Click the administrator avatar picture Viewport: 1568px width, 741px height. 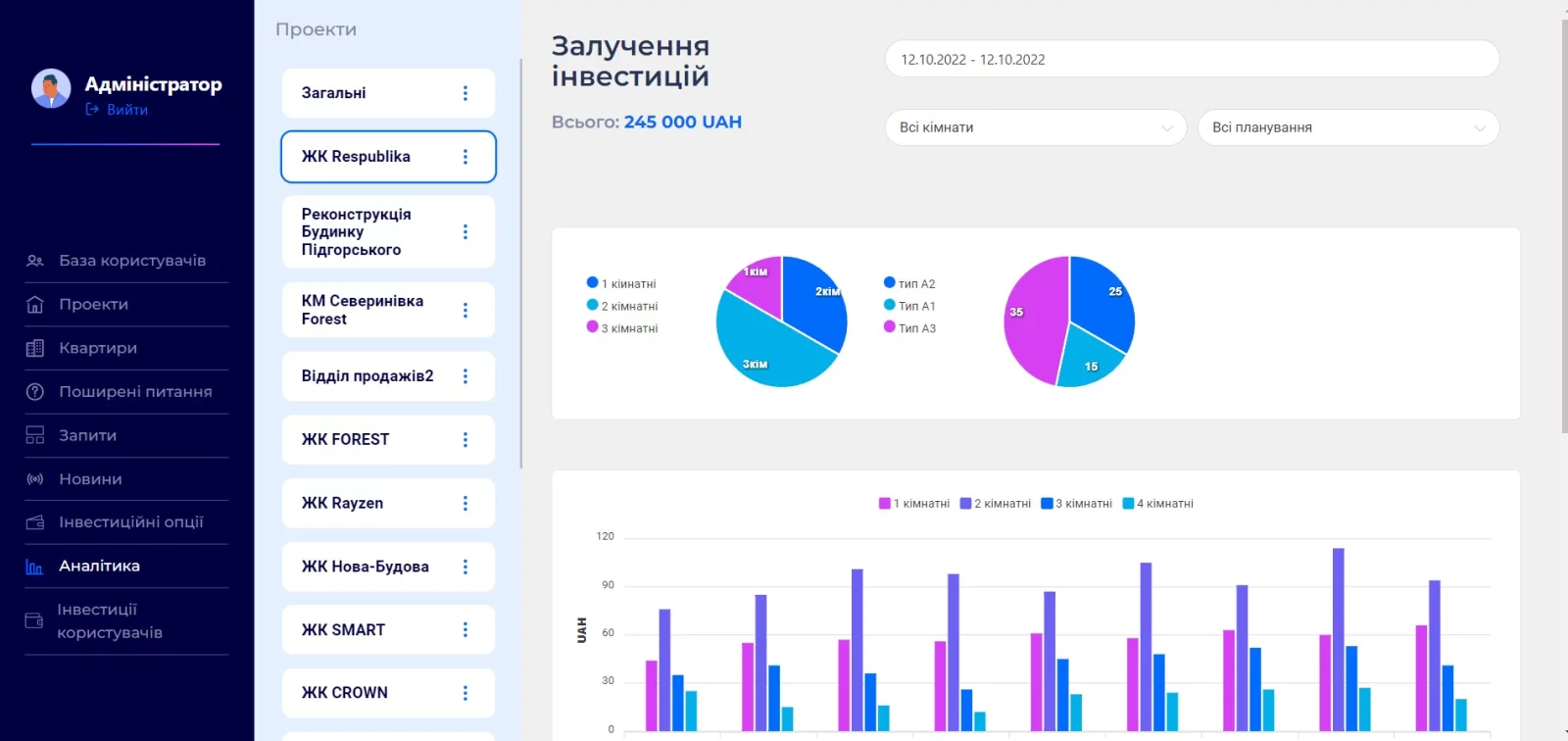[x=51, y=88]
